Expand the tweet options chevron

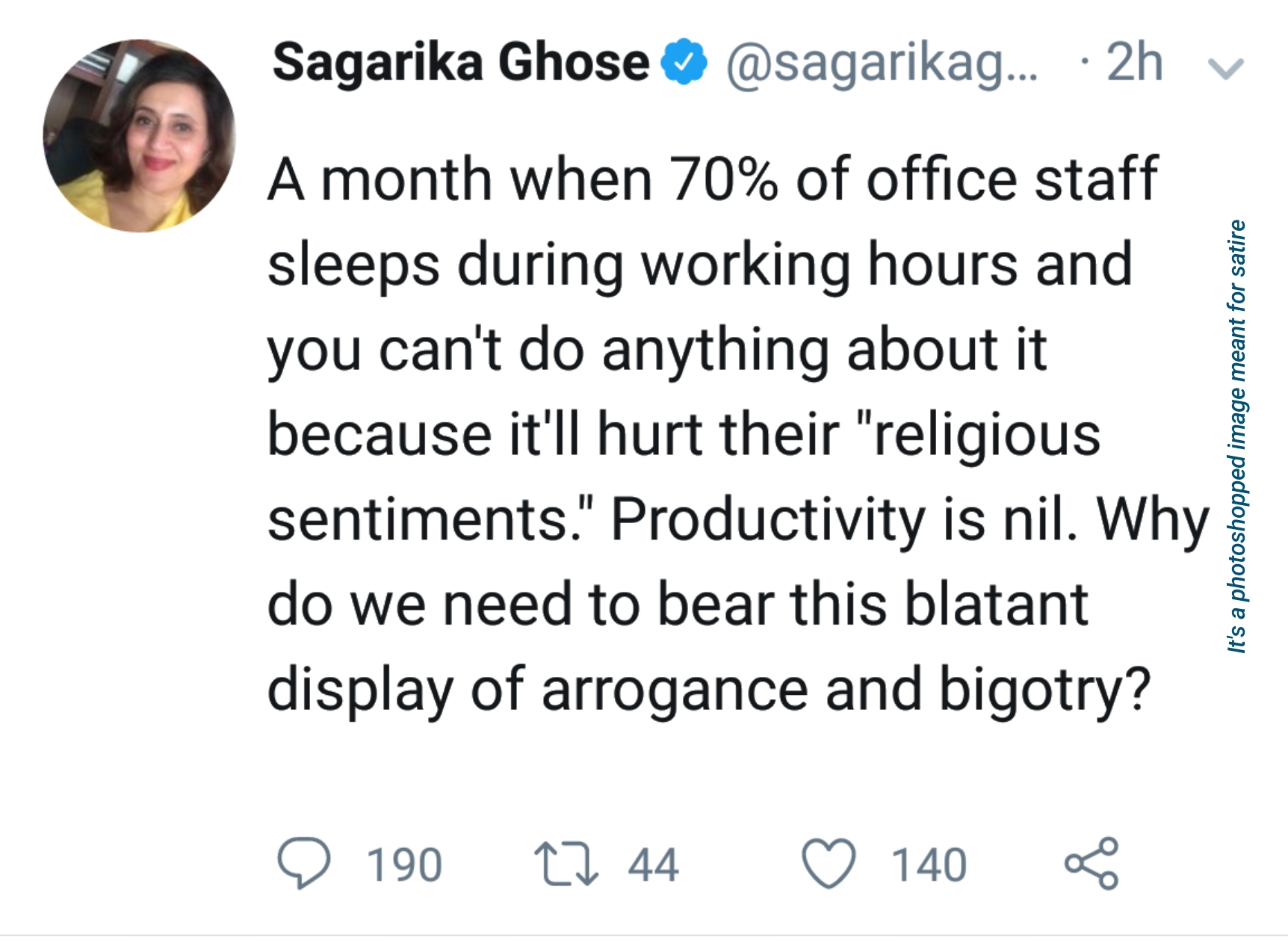click(x=1225, y=68)
